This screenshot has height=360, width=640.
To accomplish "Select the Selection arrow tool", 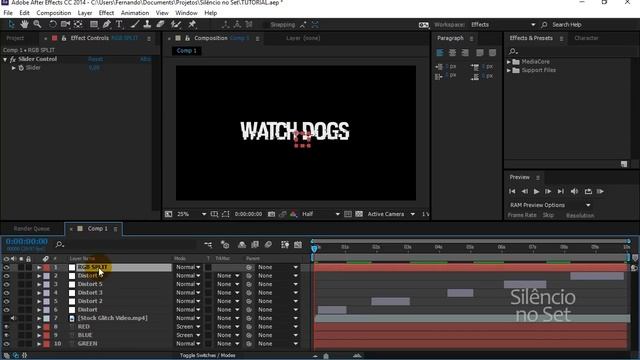I will click(11, 24).
